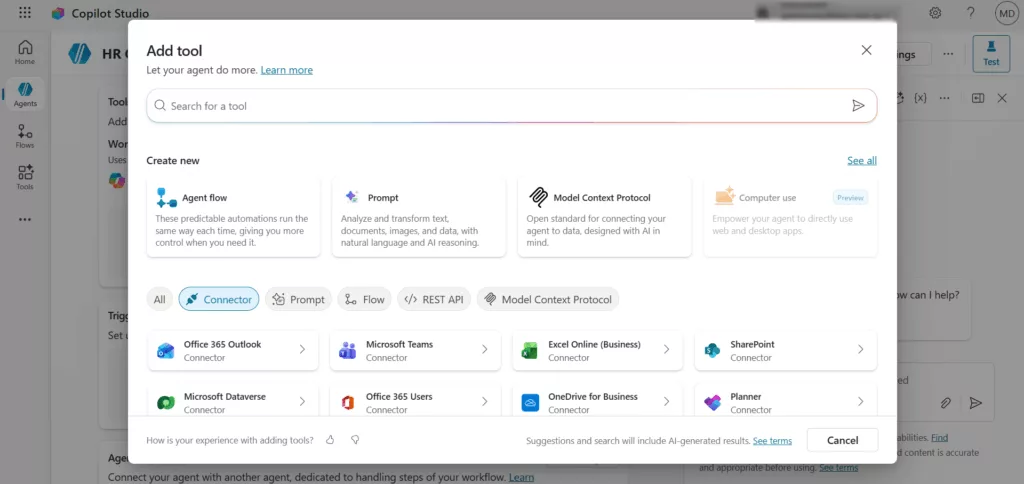Click the OneDrive for Business icon
The image size is (1024, 484).
(x=530, y=403)
